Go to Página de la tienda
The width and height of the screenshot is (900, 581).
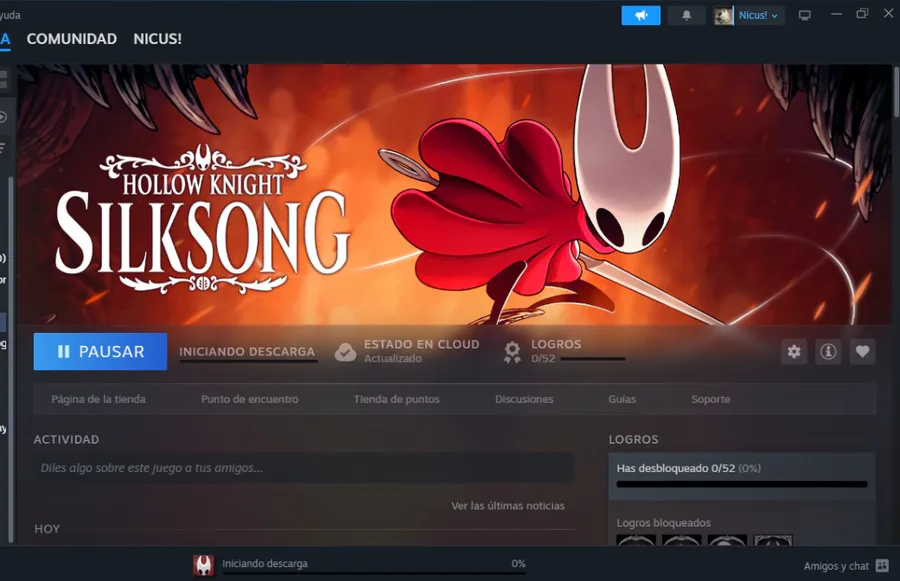(99, 399)
